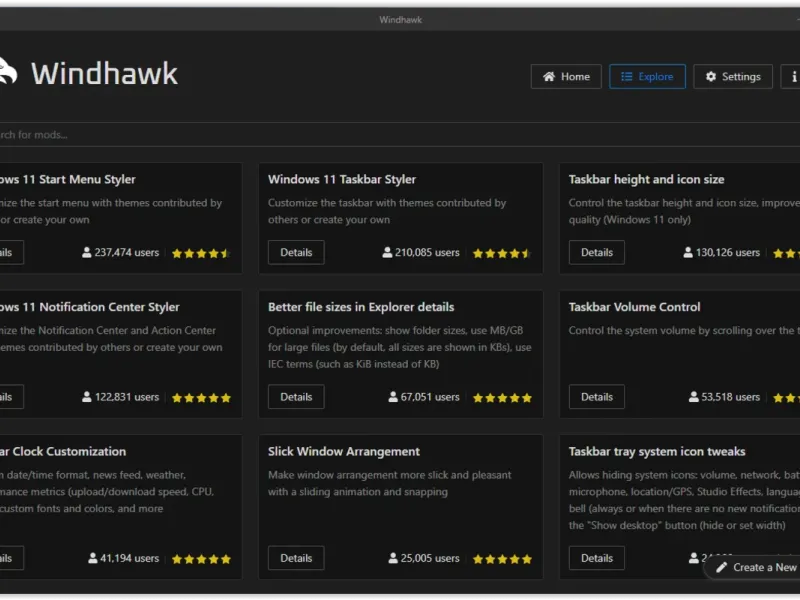800x600 pixels.
Task: Click the star rating of Notification Center Styler
Action: 201,397
